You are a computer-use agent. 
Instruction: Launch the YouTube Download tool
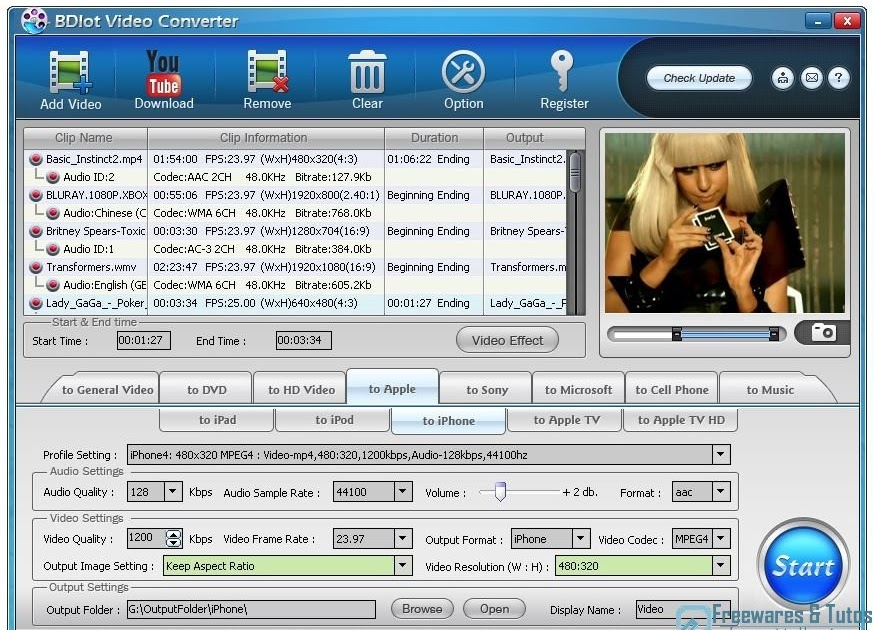point(163,80)
